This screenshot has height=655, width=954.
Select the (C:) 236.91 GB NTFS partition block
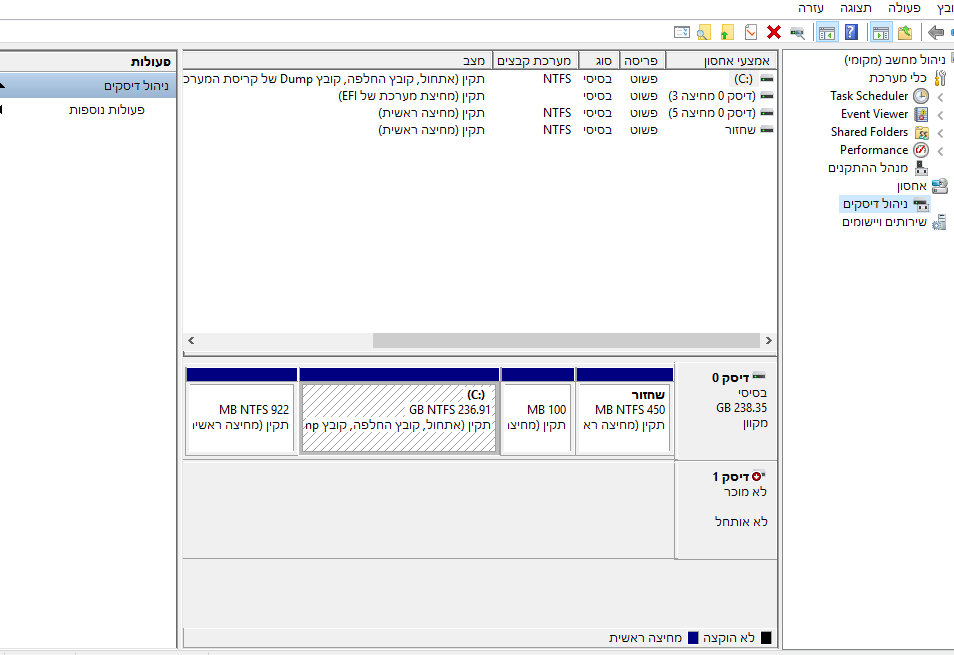coord(399,411)
